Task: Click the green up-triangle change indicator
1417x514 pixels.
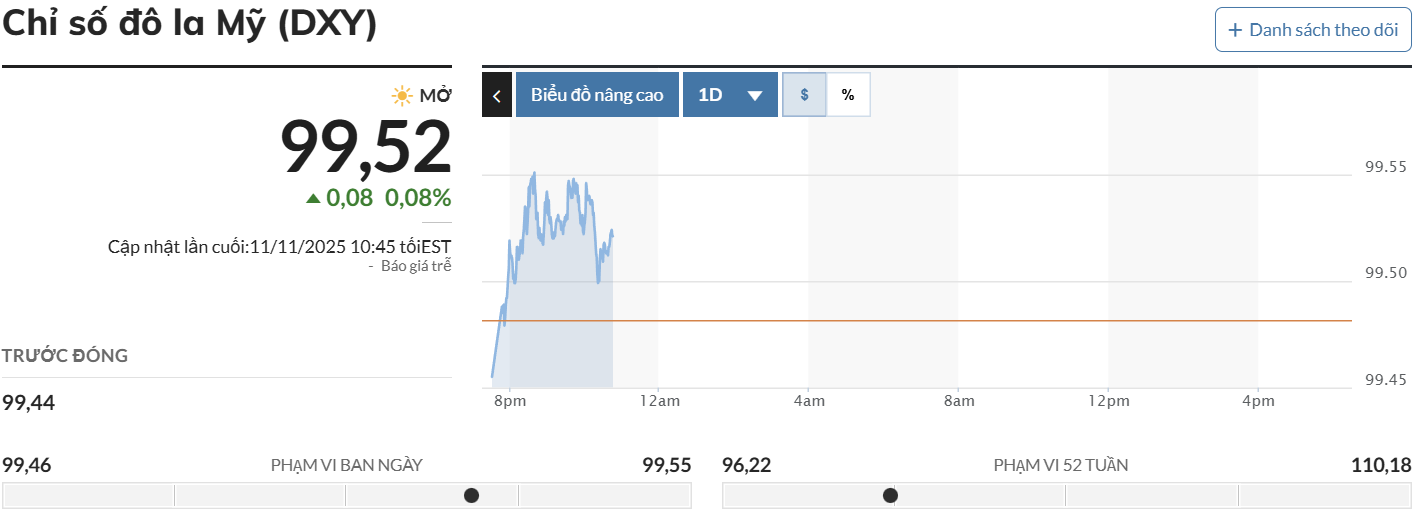Action: pyautogui.click(x=313, y=198)
